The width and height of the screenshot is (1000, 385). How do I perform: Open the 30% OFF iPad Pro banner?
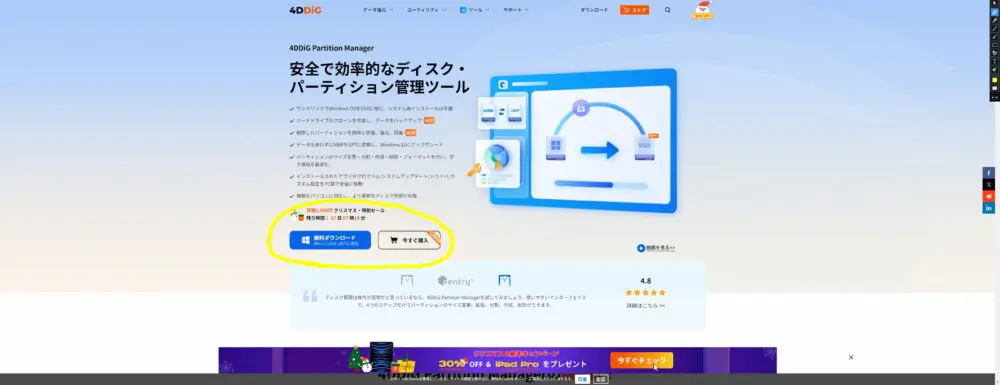tap(497, 360)
